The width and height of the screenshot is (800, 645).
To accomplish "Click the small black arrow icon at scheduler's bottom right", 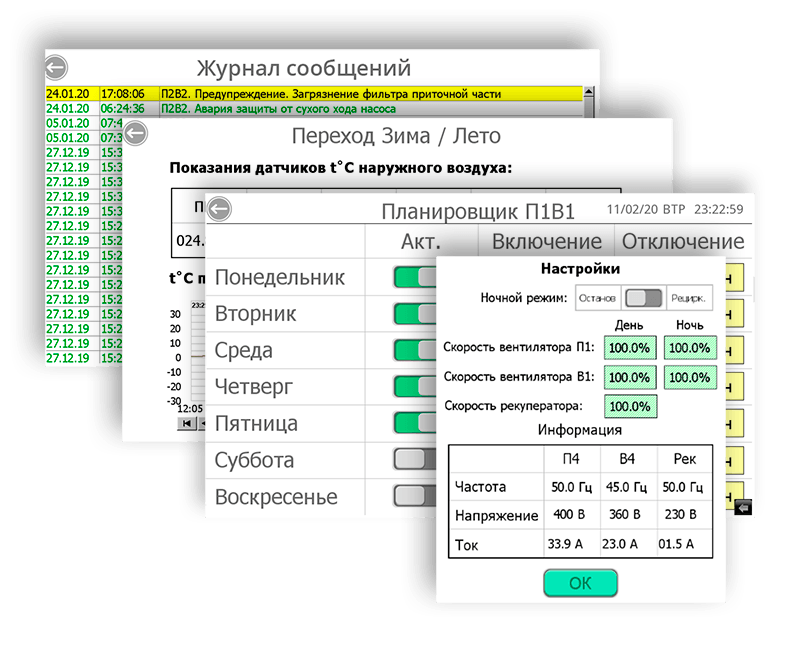I will point(743,508).
